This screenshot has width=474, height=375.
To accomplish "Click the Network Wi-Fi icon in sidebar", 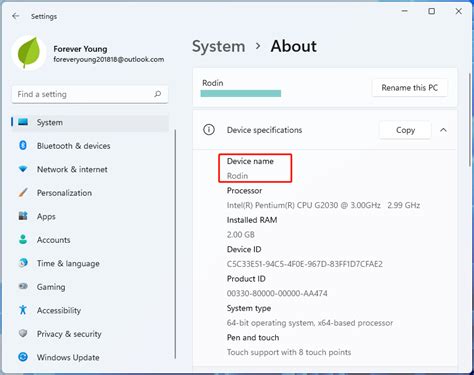I will 23,169.
